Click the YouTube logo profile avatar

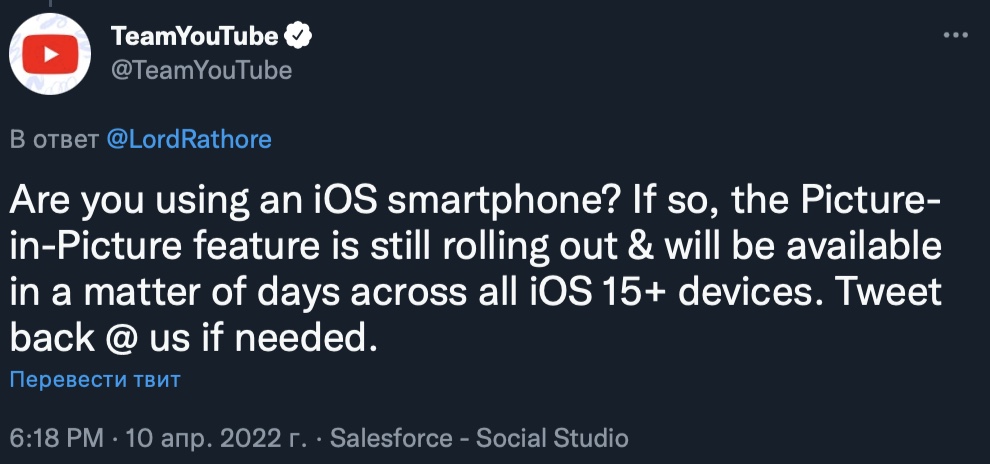click(50, 53)
